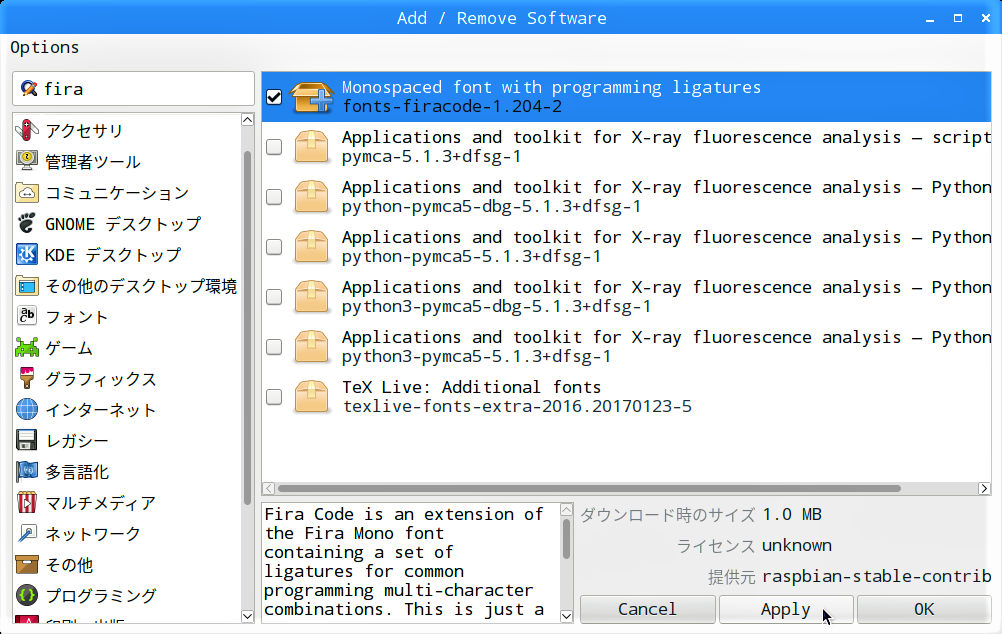
Task: Select the アクセサリ category icon
Action: point(27,130)
